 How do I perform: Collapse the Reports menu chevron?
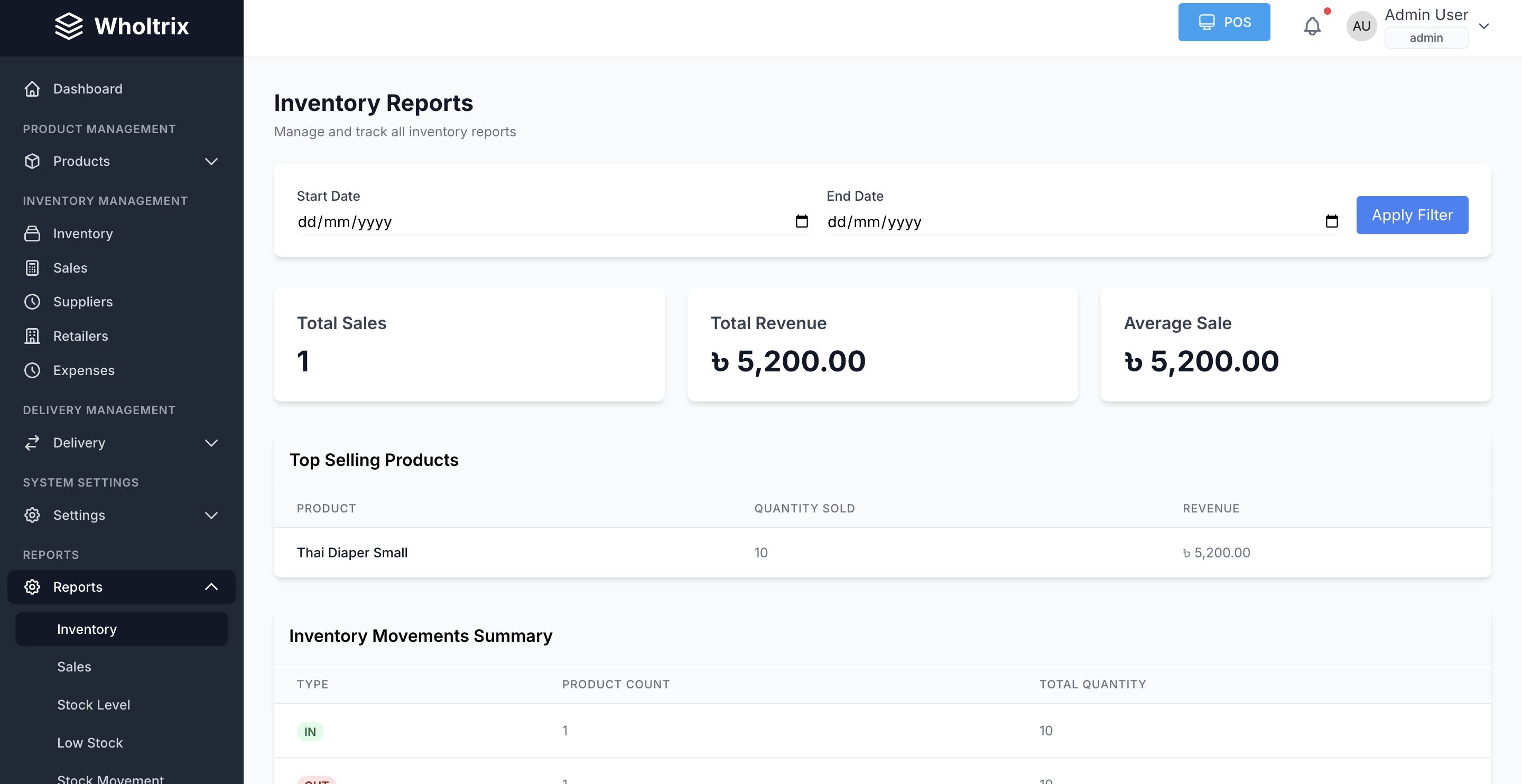(211, 586)
